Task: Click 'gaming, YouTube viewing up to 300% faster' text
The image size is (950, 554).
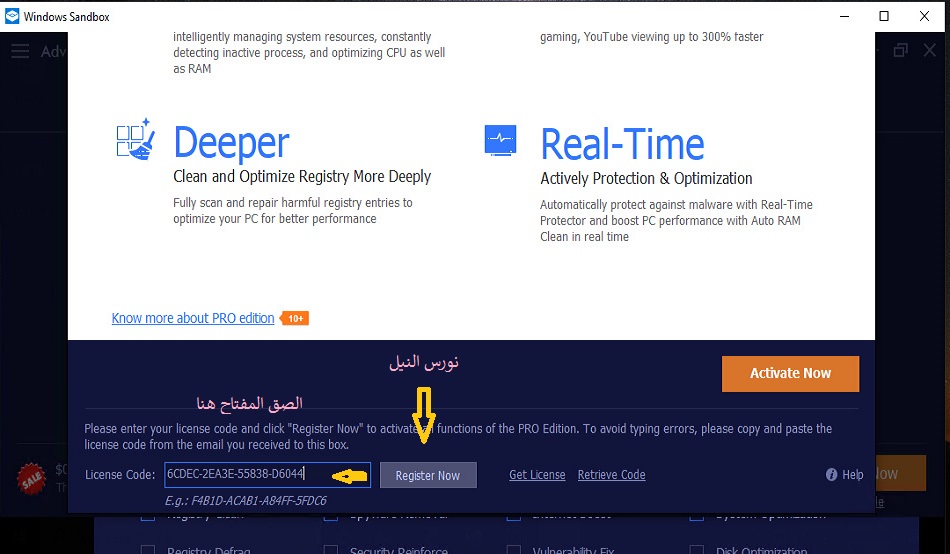Action: (651, 37)
